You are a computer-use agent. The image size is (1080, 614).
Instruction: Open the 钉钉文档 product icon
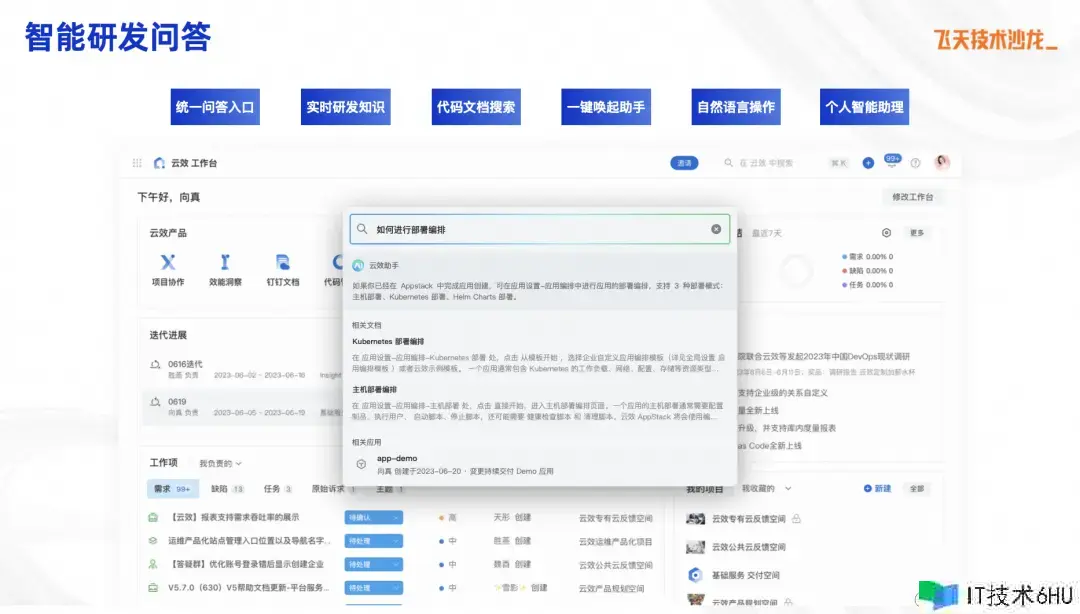[x=283, y=262]
